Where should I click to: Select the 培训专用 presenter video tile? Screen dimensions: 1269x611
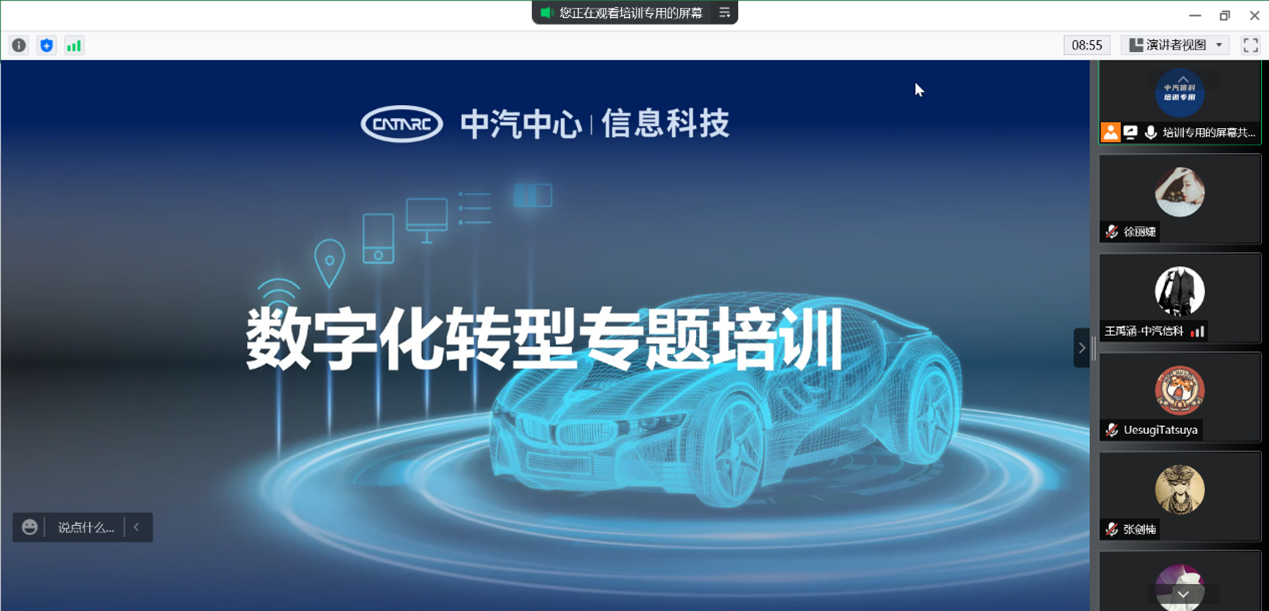point(1179,100)
